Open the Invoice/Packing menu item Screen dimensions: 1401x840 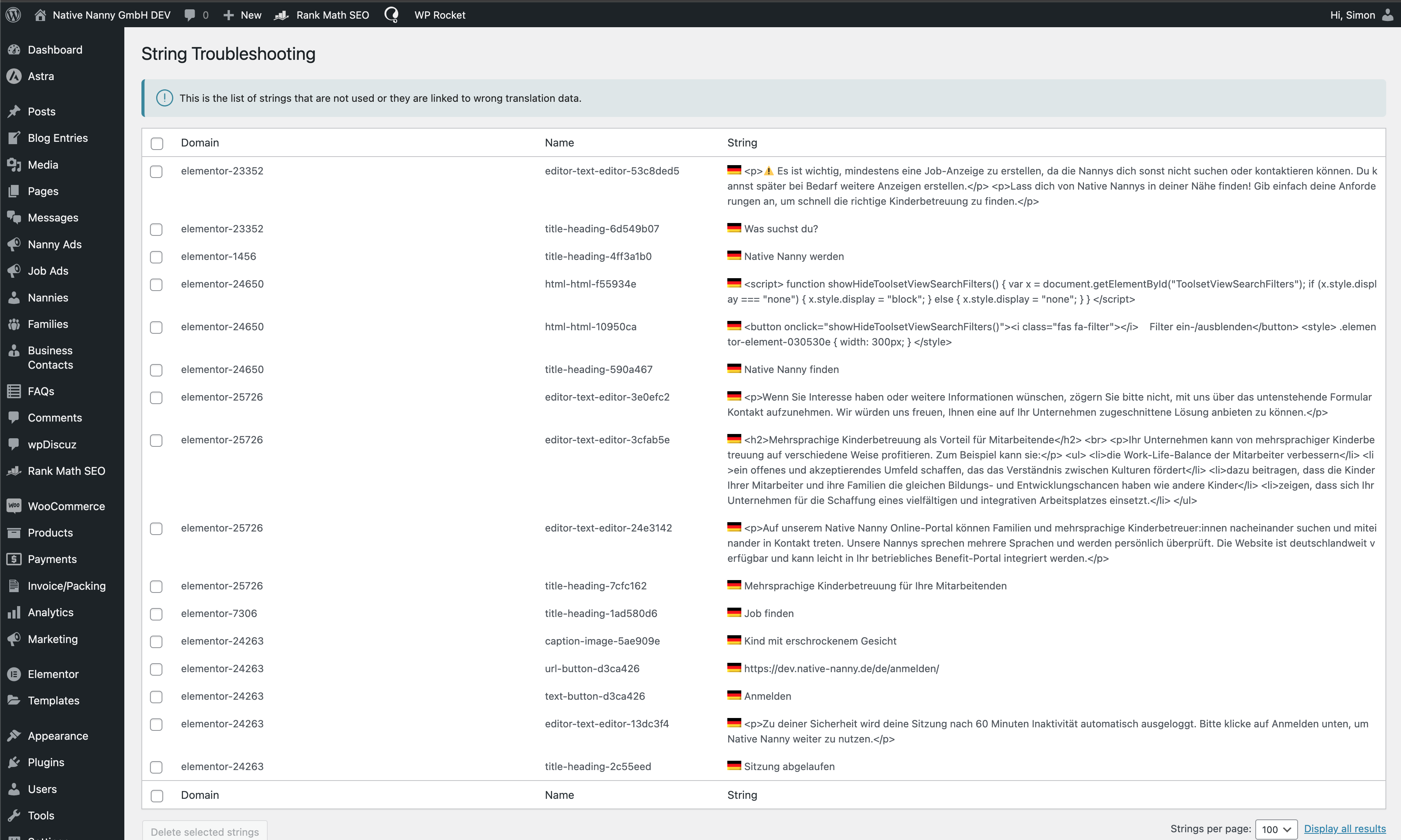coord(67,586)
